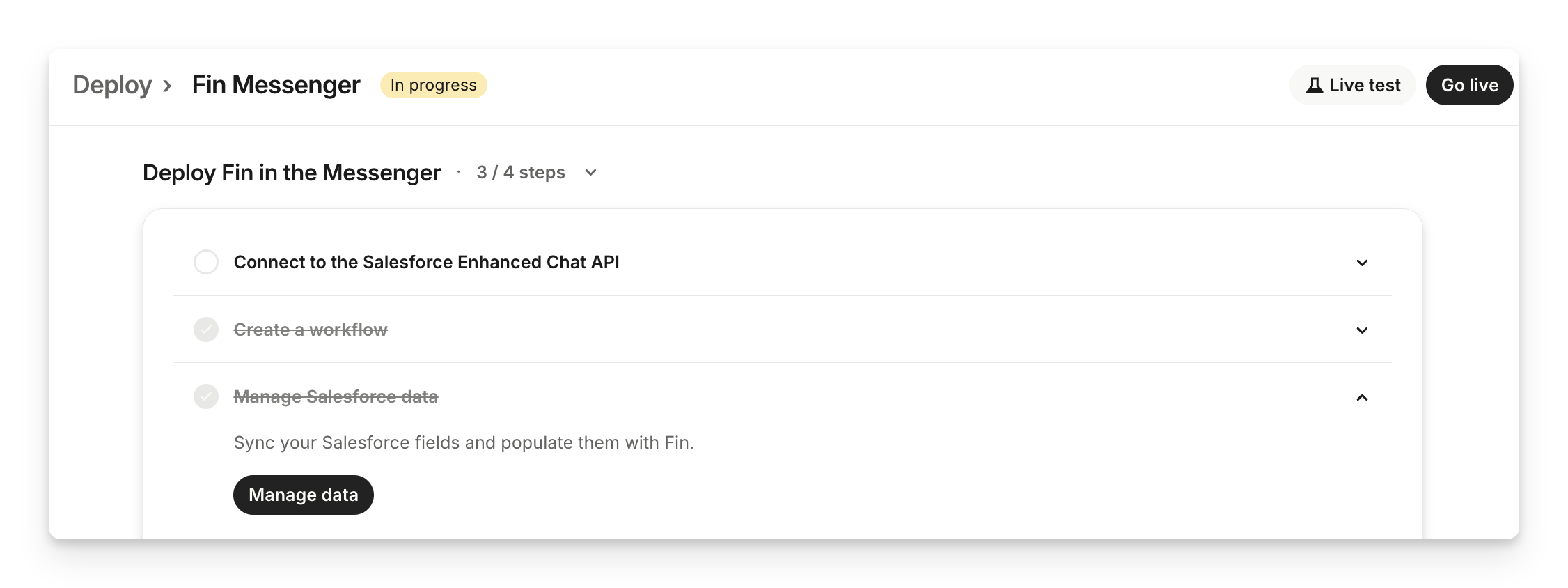1568x588 pixels.
Task: Toggle the completed checkmark for Manage Salesforce data
Action: (206, 396)
